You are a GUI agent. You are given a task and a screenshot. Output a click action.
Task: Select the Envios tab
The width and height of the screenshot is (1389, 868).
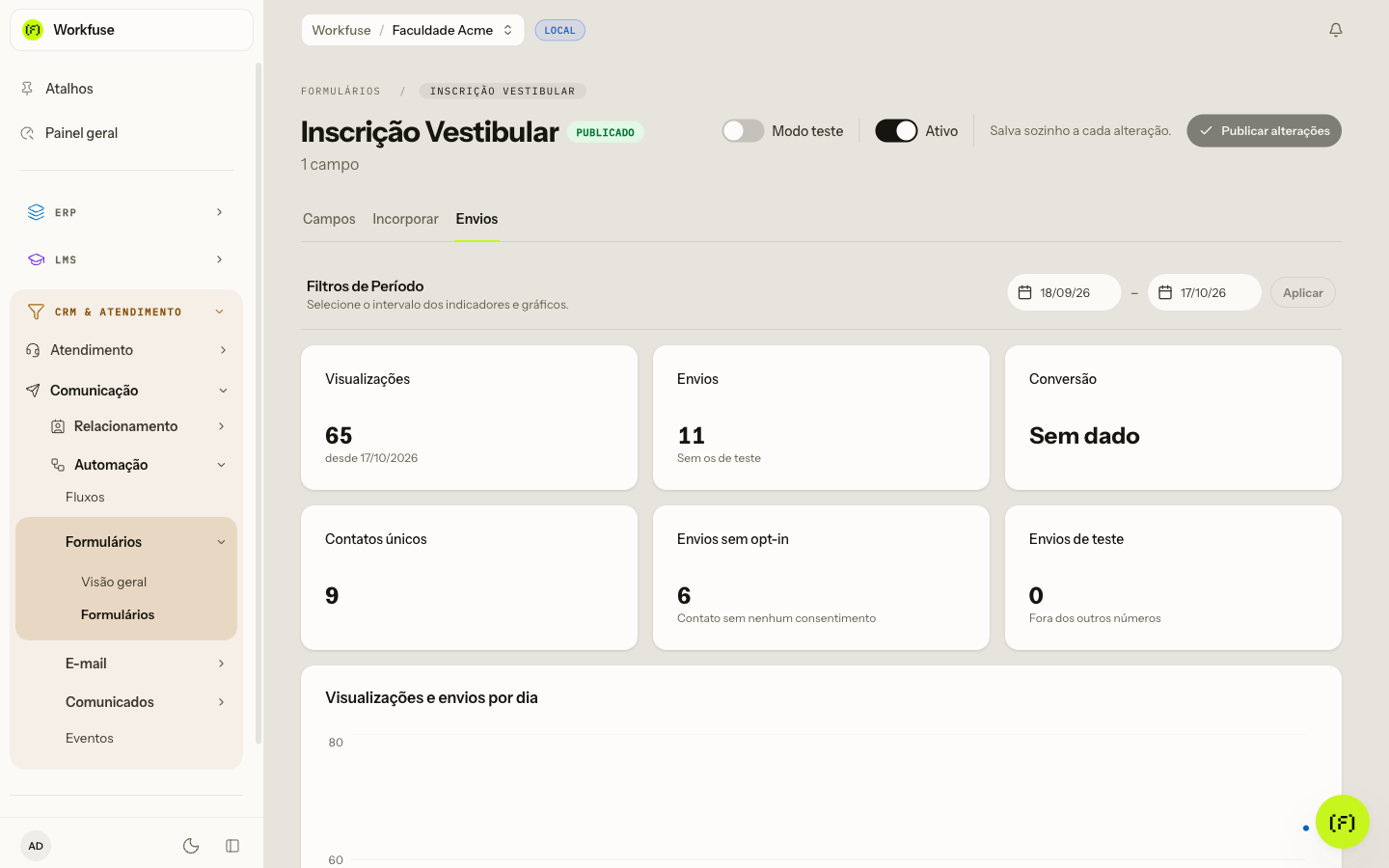[x=477, y=219]
